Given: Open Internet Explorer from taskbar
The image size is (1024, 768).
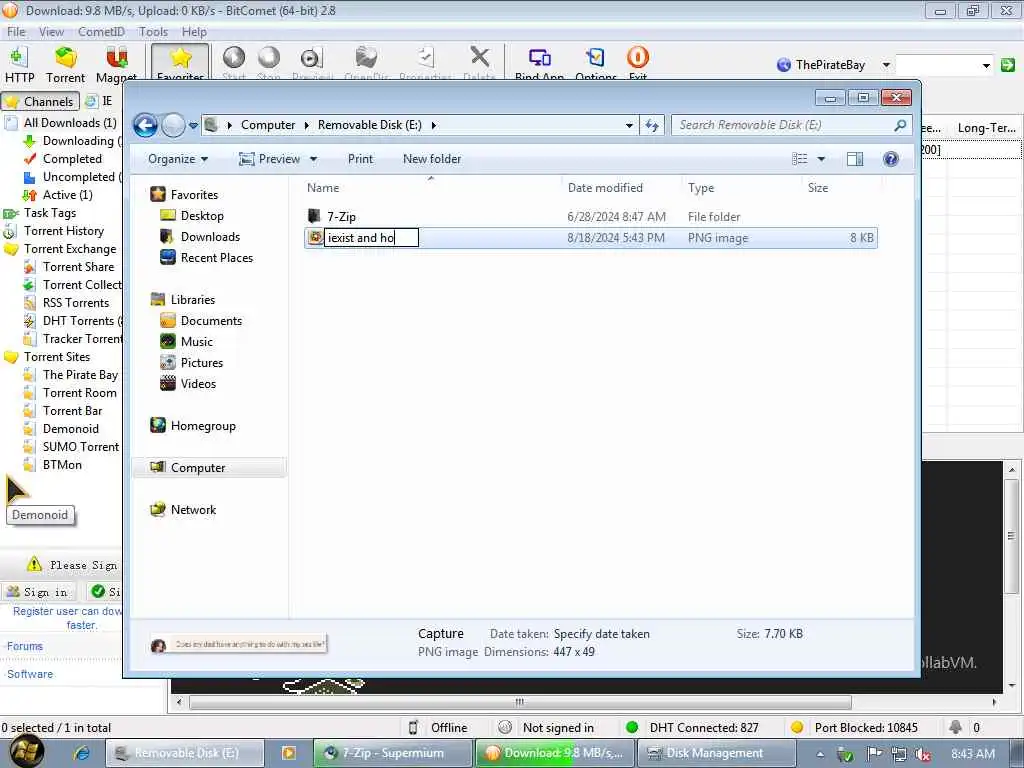Looking at the screenshot, I should pyautogui.click(x=82, y=753).
